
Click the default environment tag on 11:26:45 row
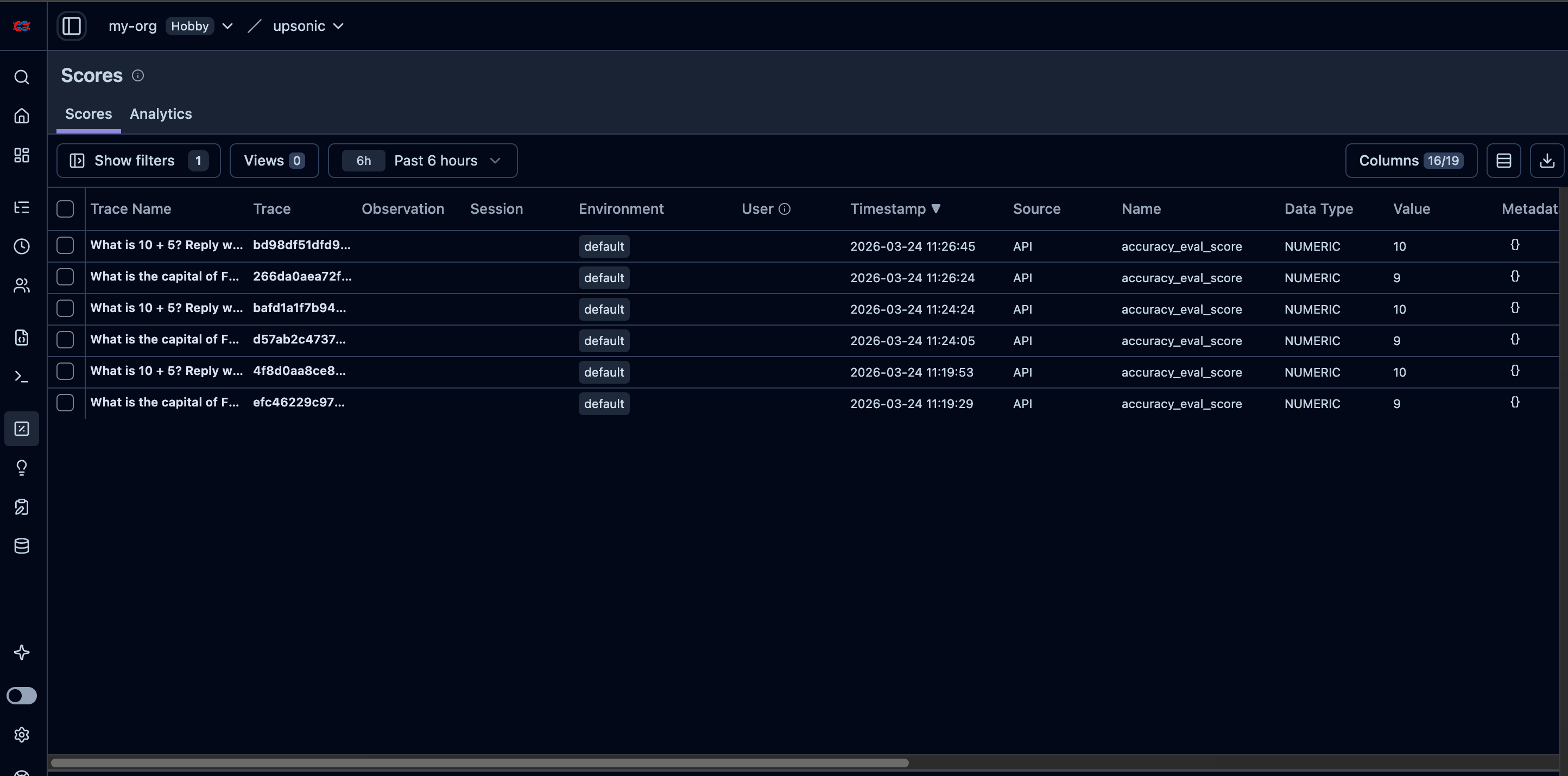[x=604, y=246]
